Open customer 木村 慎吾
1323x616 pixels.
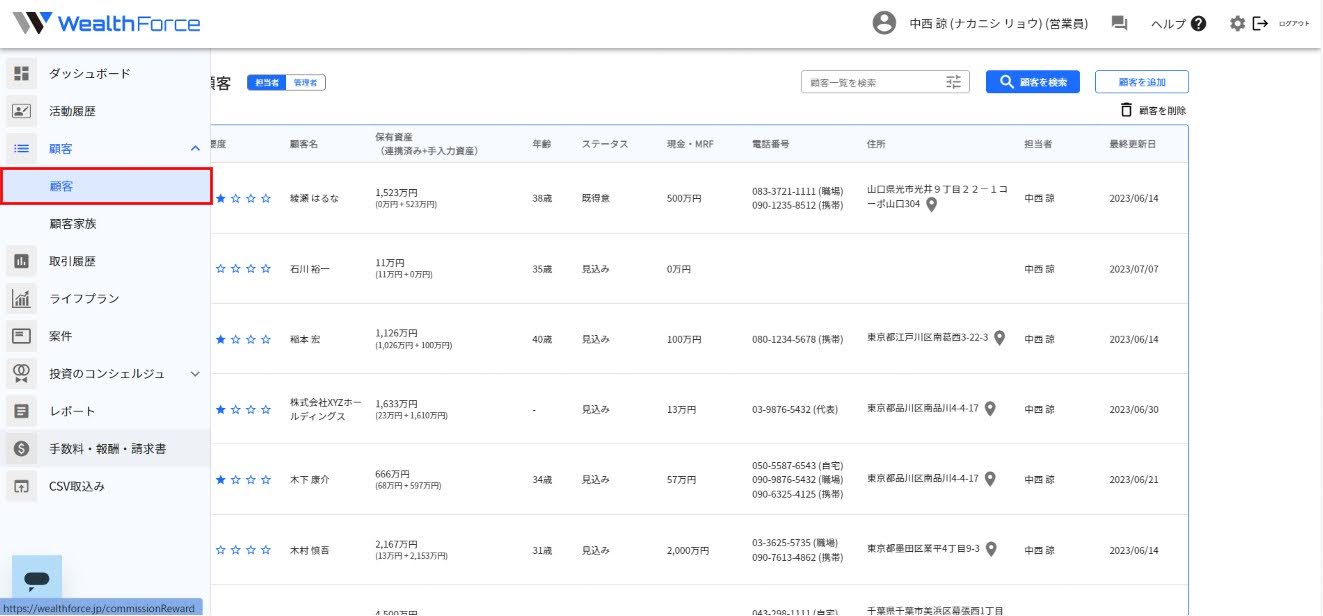point(309,550)
